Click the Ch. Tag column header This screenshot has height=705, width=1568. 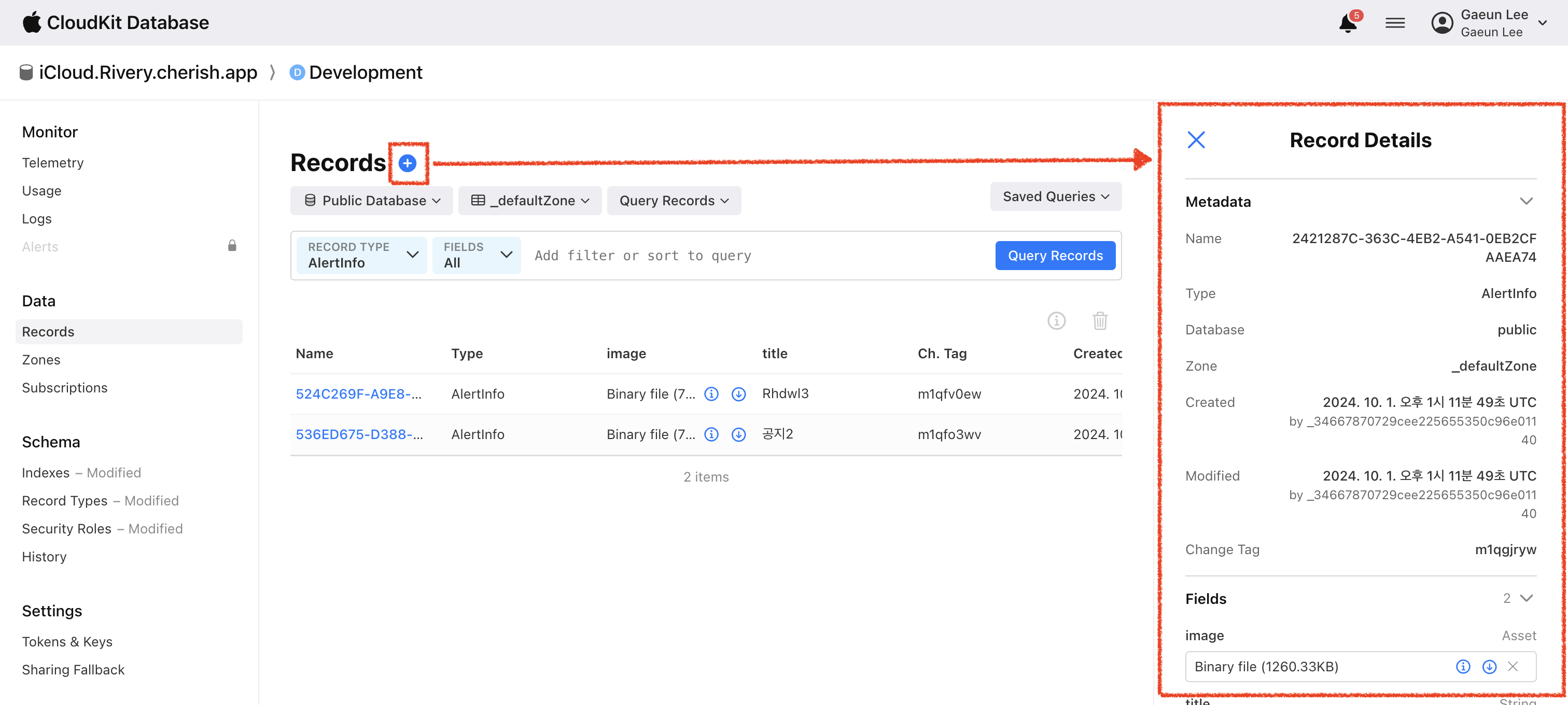(942, 354)
